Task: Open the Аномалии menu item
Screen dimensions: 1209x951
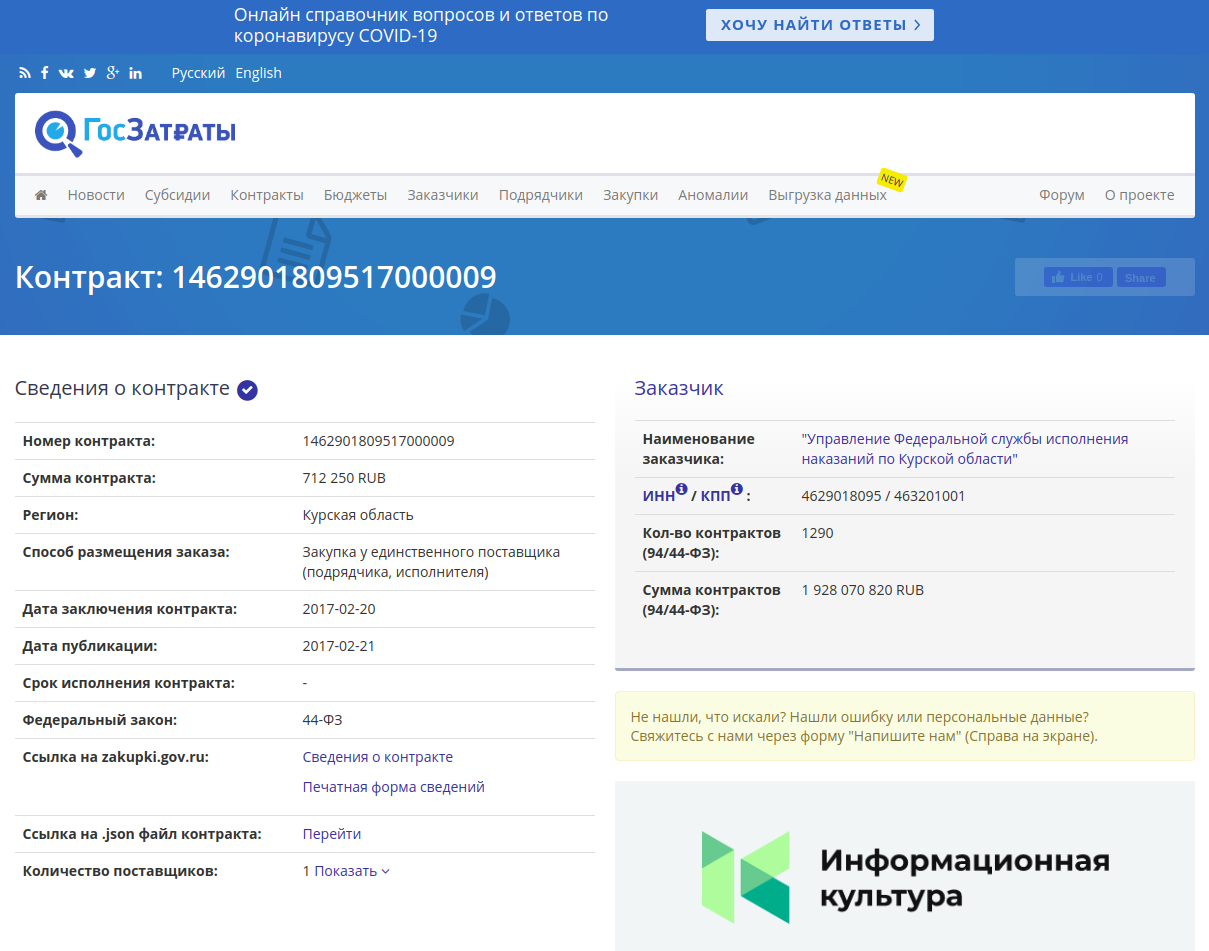Action: [713, 195]
